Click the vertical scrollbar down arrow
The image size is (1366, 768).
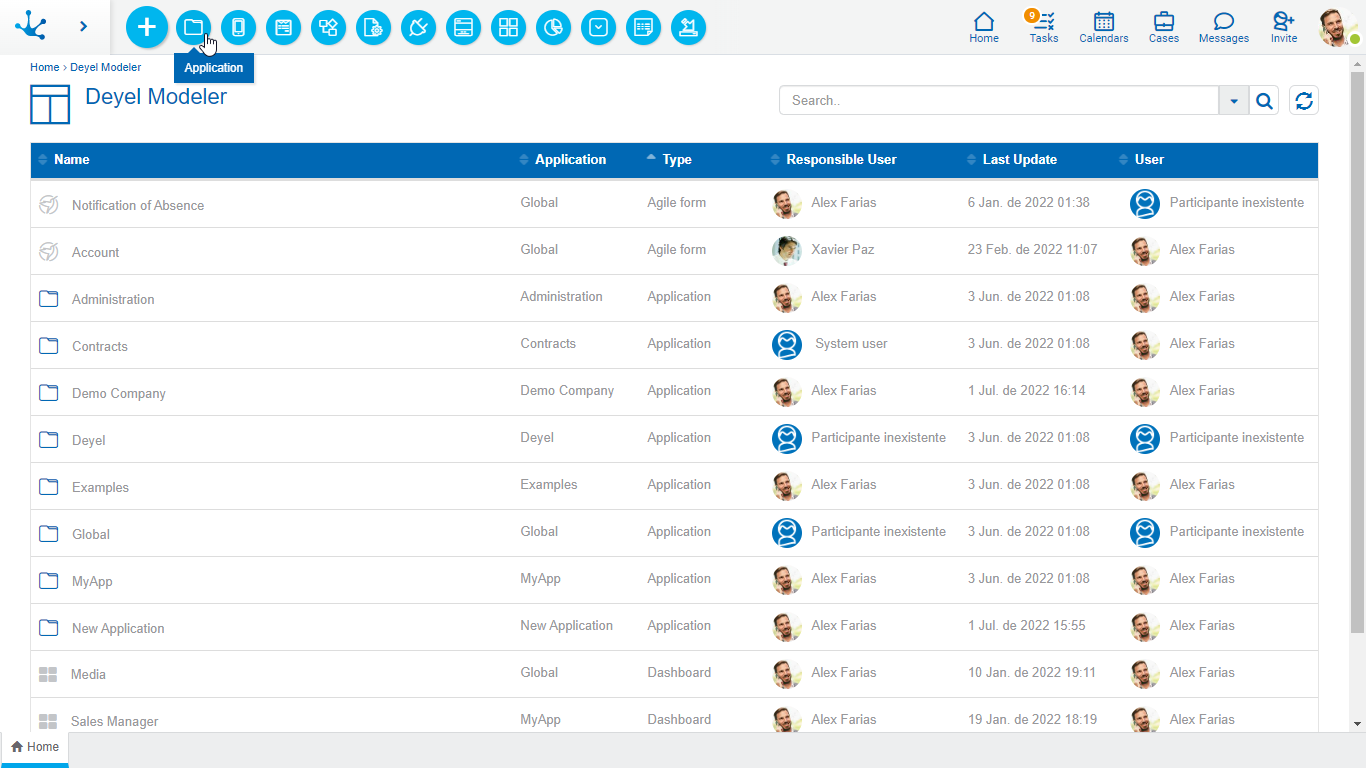[1357, 724]
